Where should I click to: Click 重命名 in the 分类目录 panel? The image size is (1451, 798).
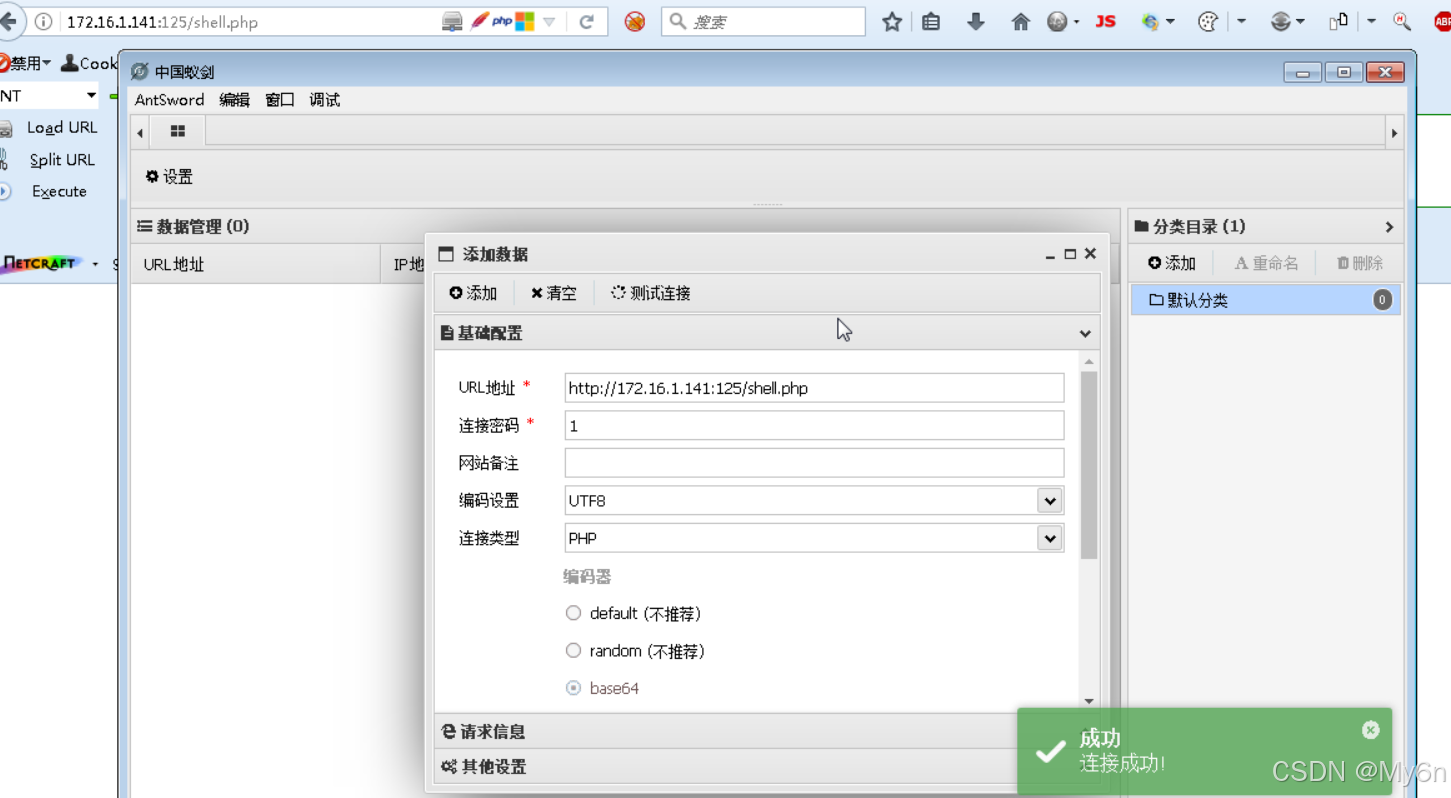[x=1266, y=263]
